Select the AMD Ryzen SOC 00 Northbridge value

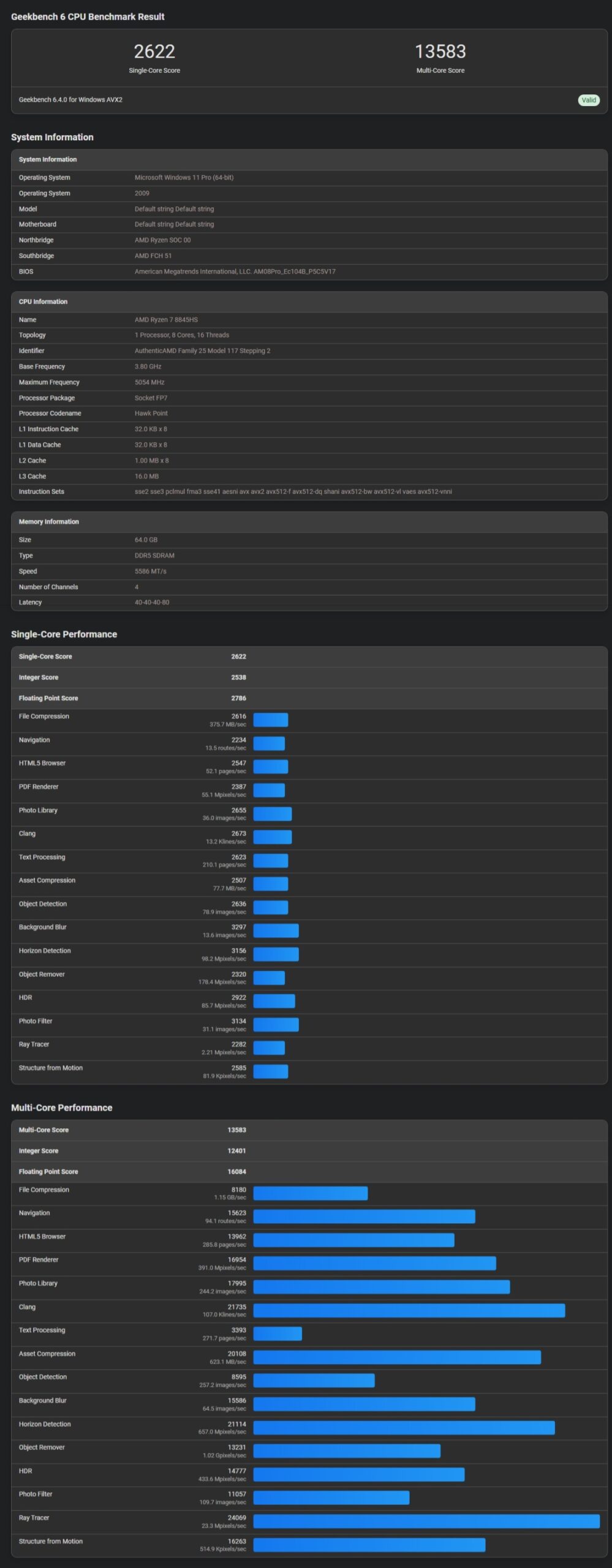point(162,240)
